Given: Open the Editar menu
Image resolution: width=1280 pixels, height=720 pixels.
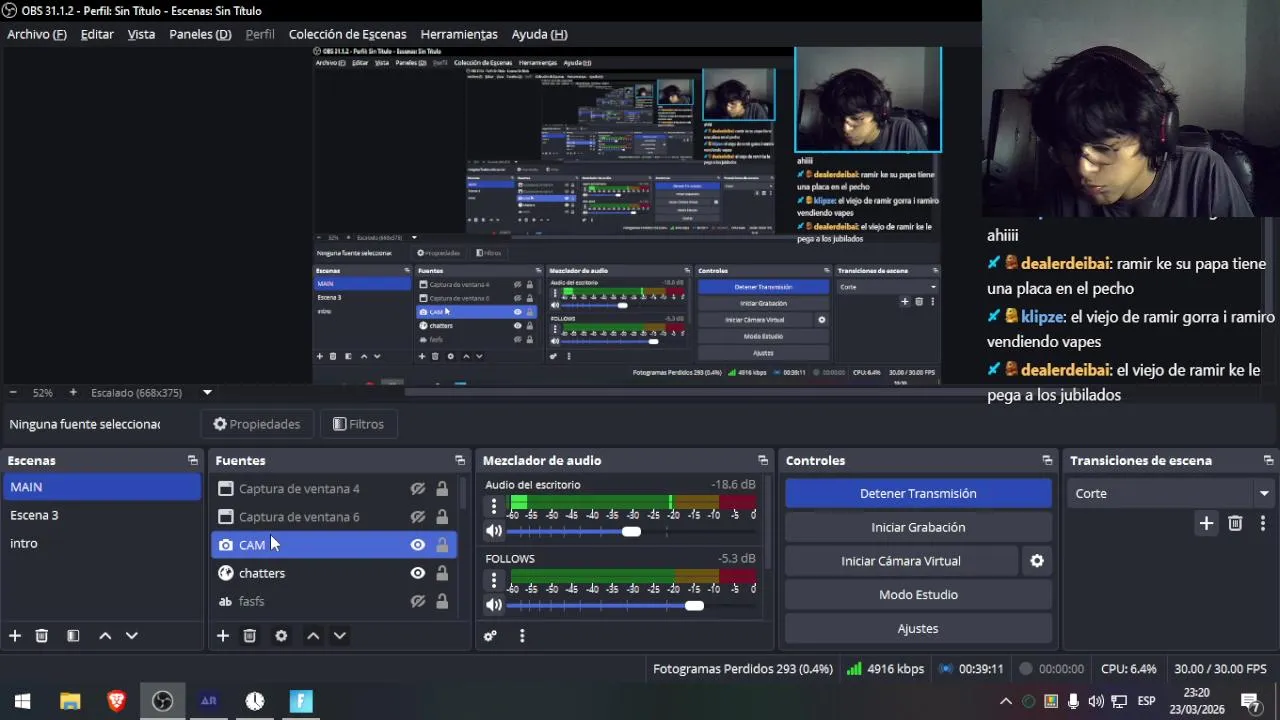Looking at the screenshot, I should click(97, 34).
